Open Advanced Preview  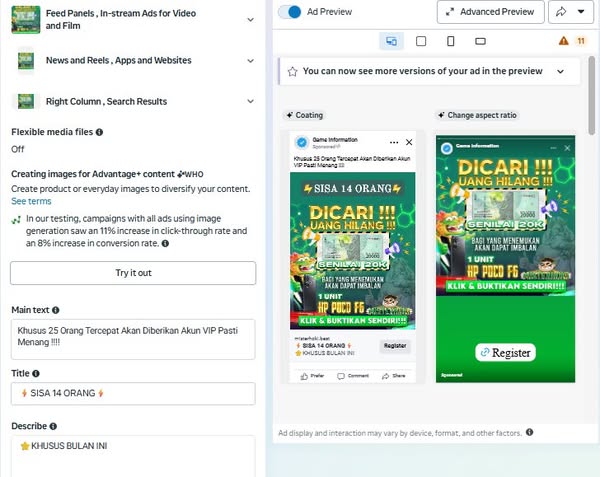pos(490,12)
